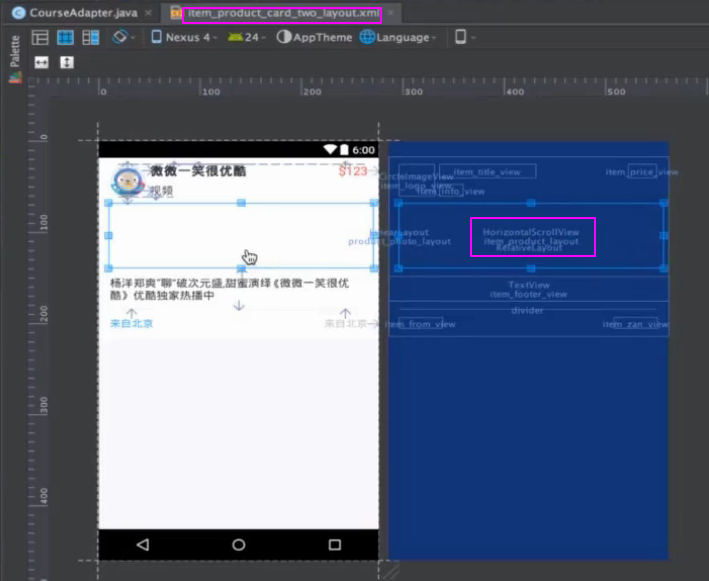Viewport: 709px width, 581px height.
Task: Select HorizontalScrollView in the blueprint
Action: (531, 232)
